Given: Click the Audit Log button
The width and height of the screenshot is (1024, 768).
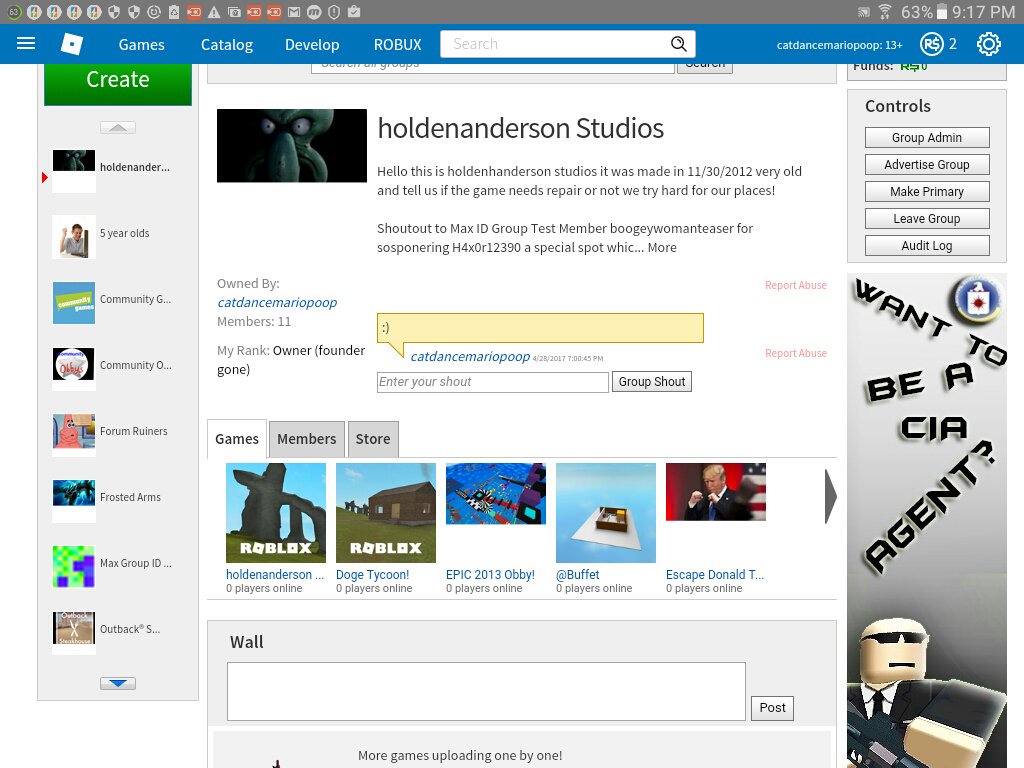Looking at the screenshot, I should 927,246.
